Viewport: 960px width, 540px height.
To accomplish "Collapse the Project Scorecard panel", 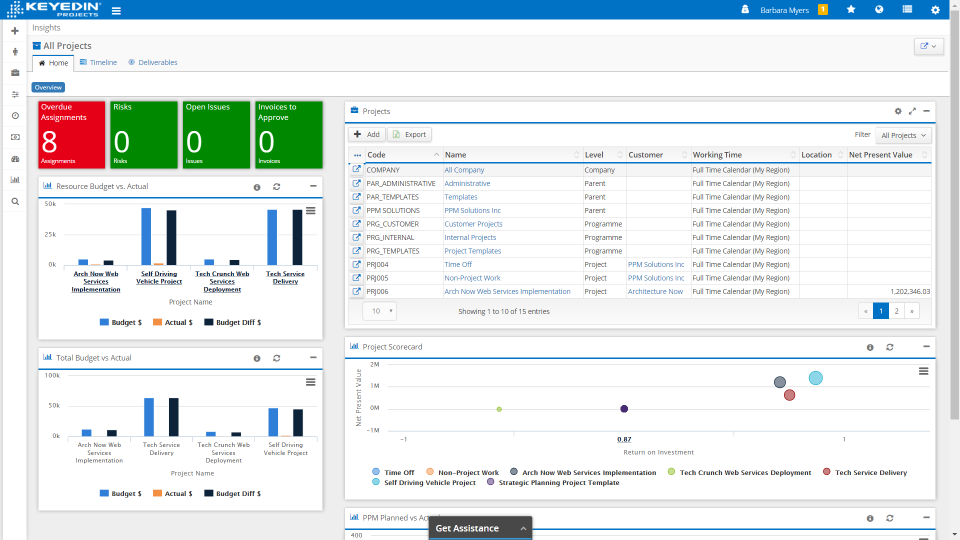I will 926,347.
